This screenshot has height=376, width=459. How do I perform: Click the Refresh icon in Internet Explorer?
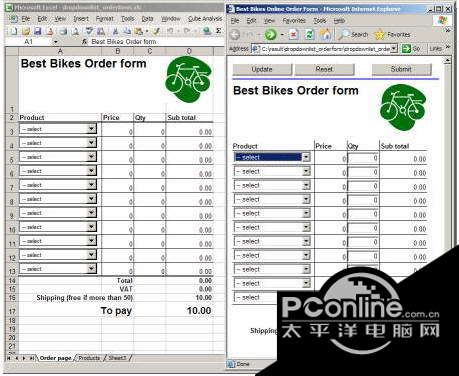coord(310,34)
